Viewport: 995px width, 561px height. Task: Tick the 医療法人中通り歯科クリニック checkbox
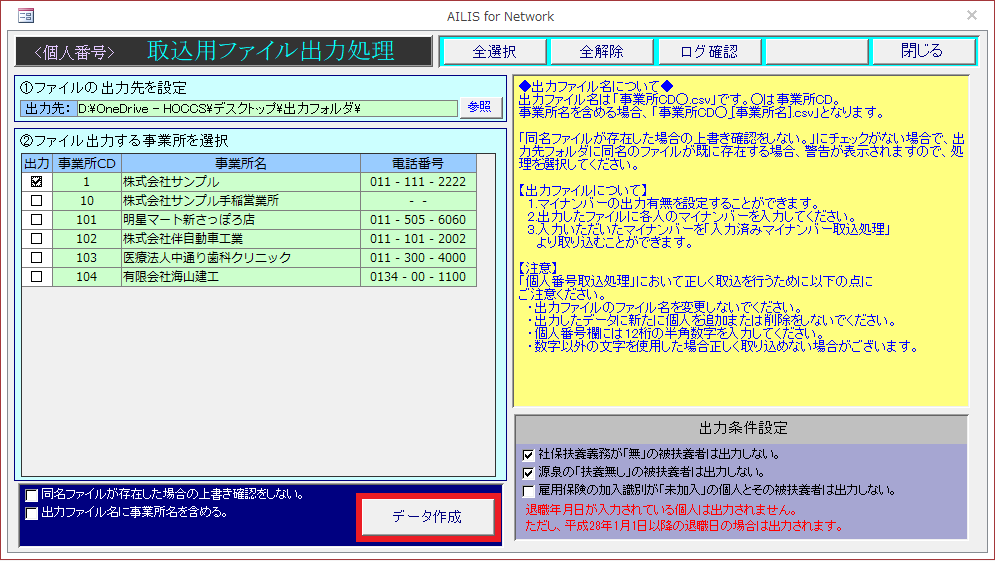pyautogui.click(x=37, y=258)
